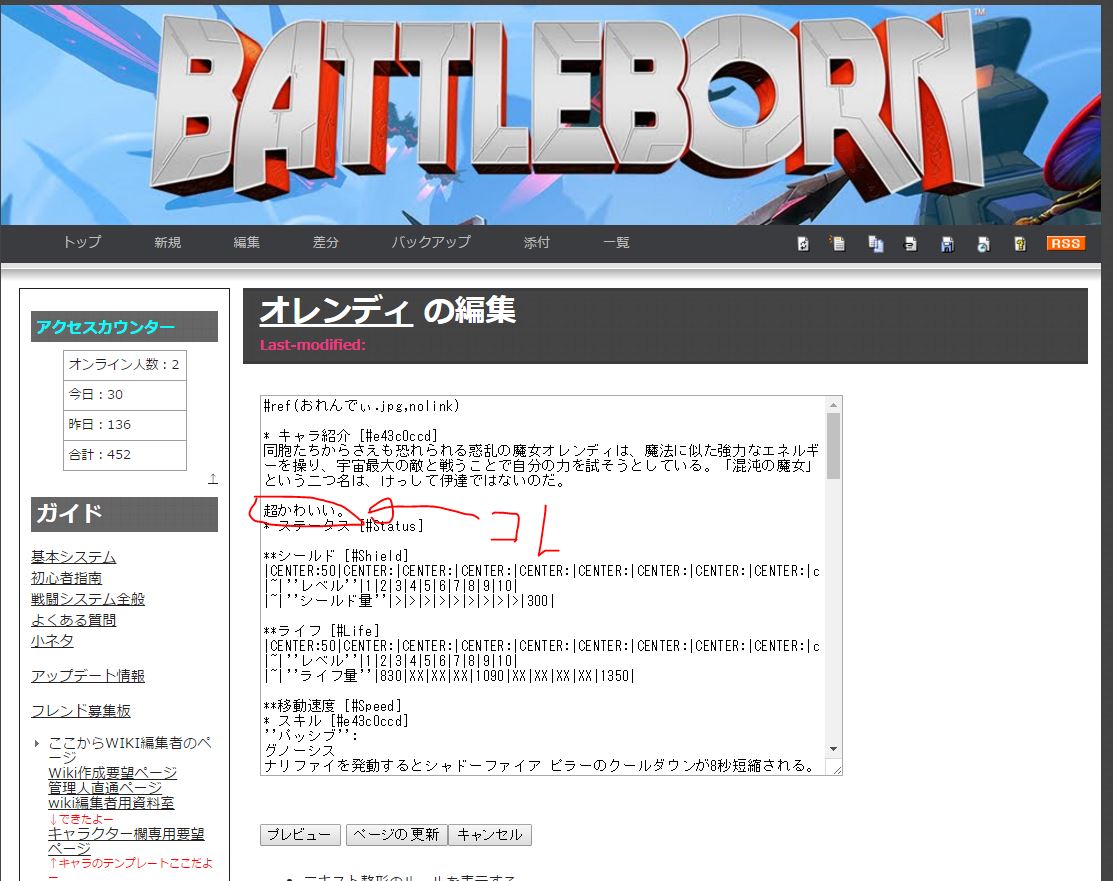Viewport: 1113px width, 881px height.
Task: Open バックアップ in the navigation bar
Action: tap(432, 242)
